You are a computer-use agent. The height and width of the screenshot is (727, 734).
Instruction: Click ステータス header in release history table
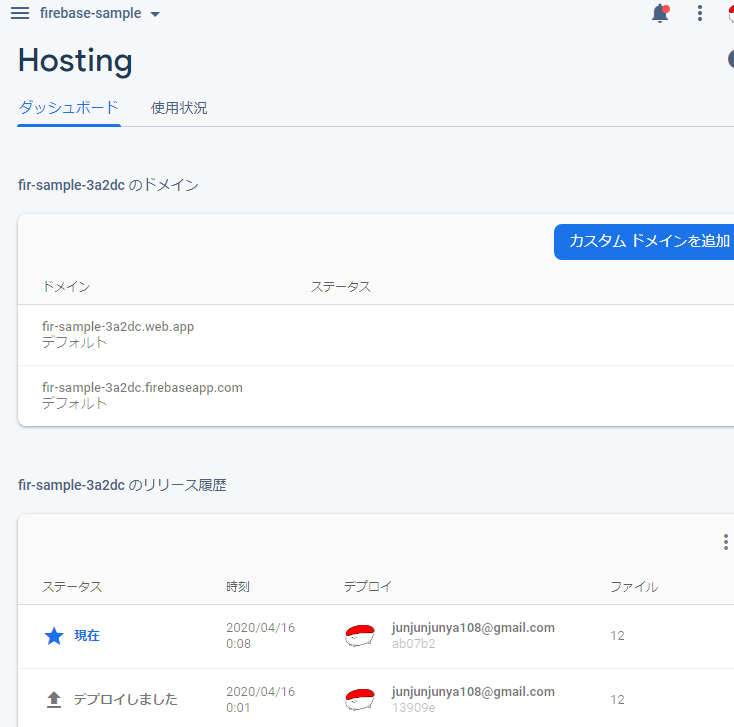click(x=72, y=587)
